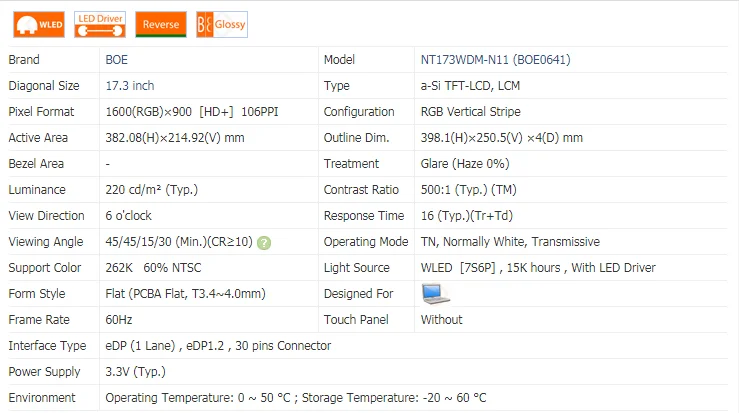Viewport: 739px width, 413px height.
Task: Click the laptop icon in Designed For
Action: point(435,294)
